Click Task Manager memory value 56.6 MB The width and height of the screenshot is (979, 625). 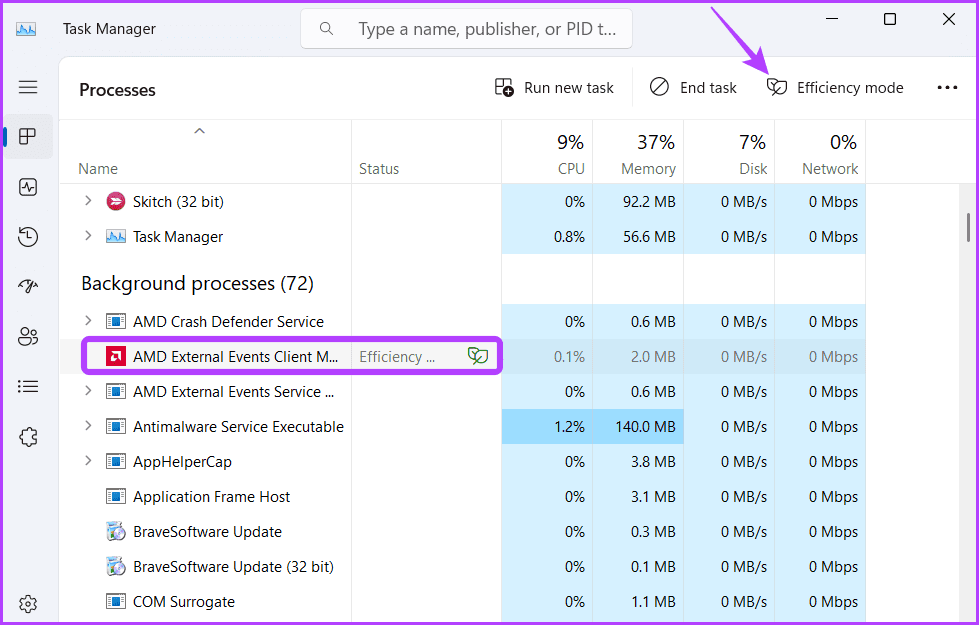[649, 237]
